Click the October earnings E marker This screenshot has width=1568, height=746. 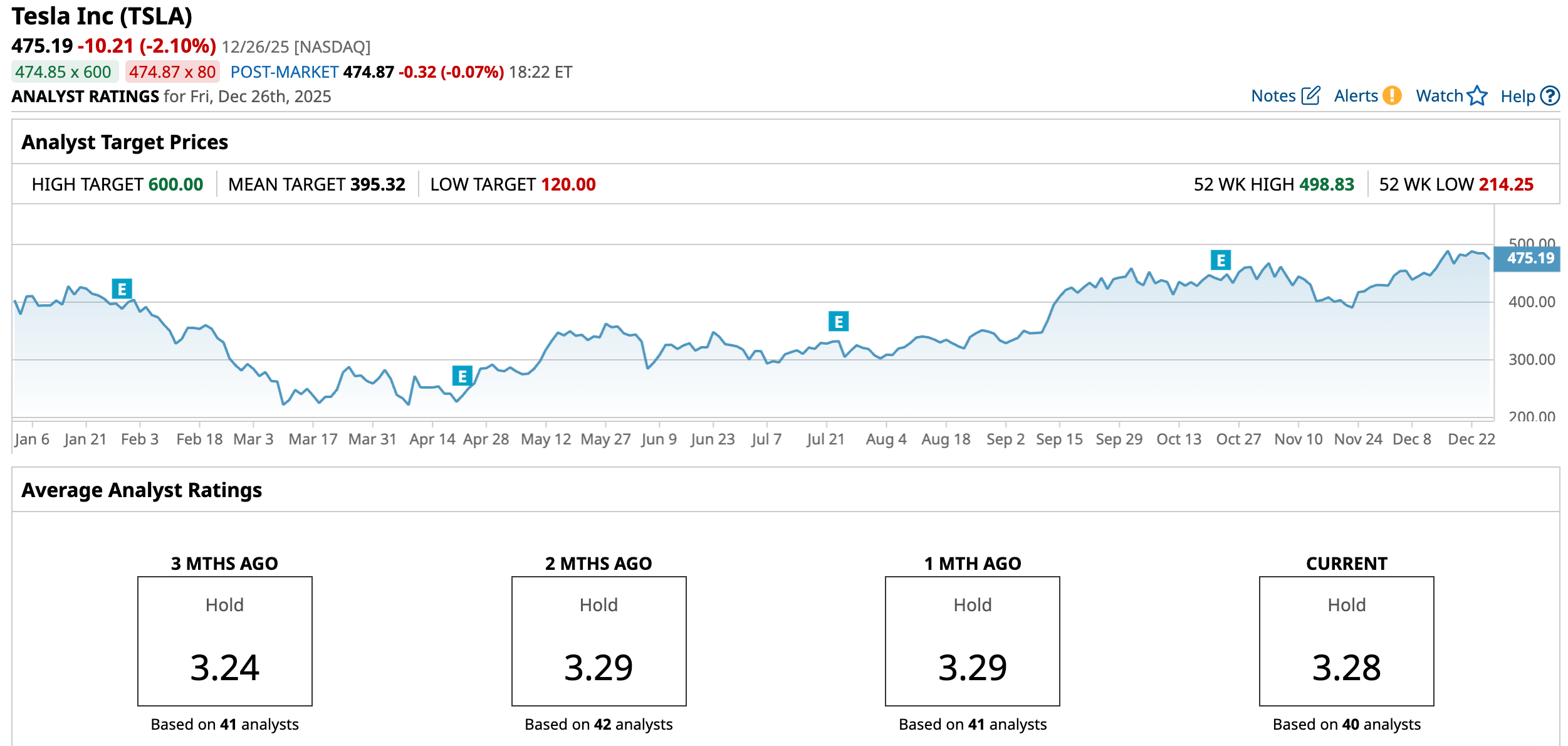(1220, 260)
